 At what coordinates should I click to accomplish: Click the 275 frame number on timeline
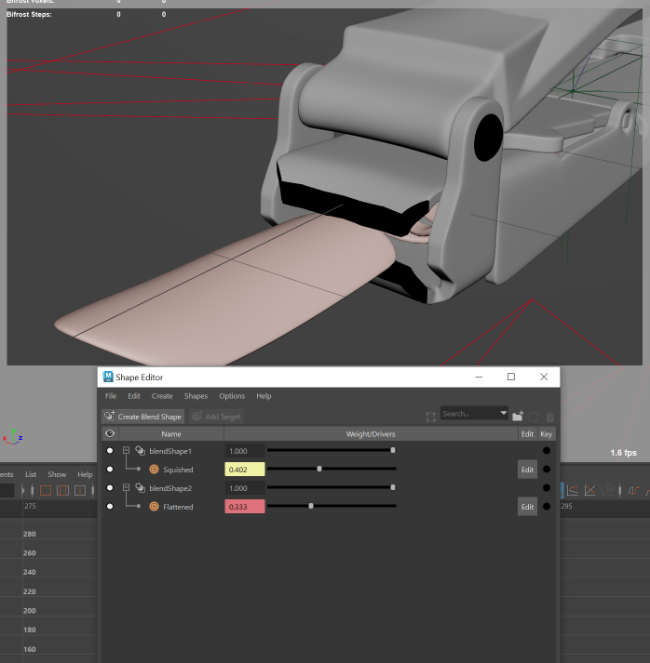(x=30, y=506)
